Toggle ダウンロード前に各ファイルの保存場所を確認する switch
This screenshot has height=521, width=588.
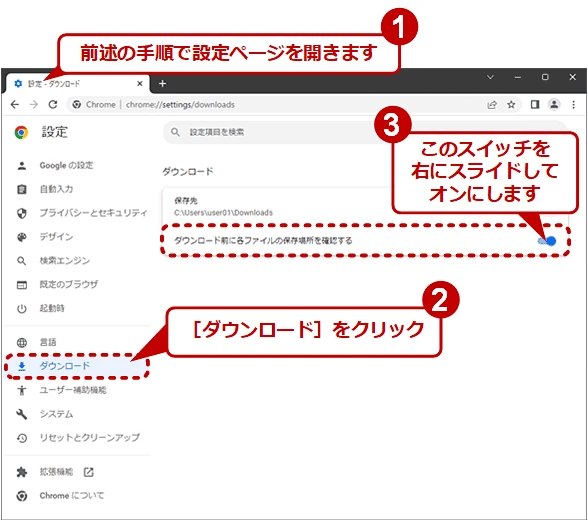click(x=547, y=241)
